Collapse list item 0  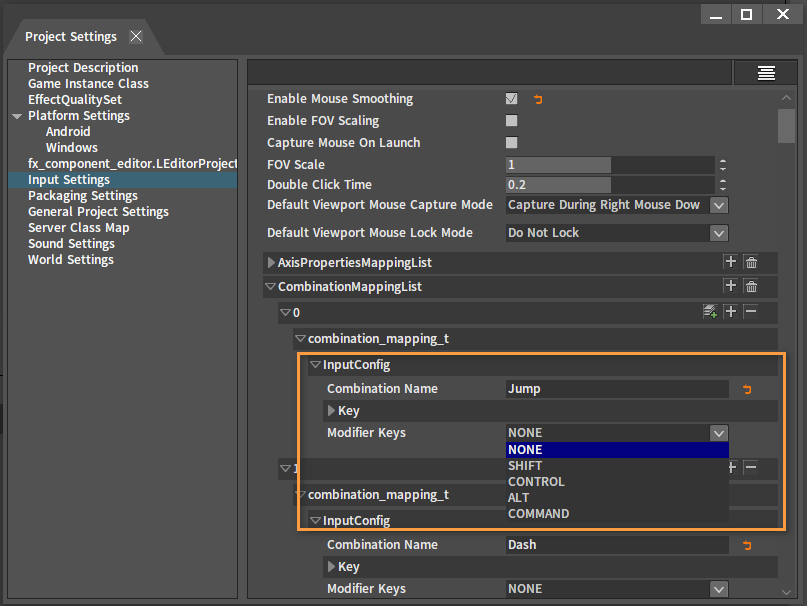pos(285,313)
